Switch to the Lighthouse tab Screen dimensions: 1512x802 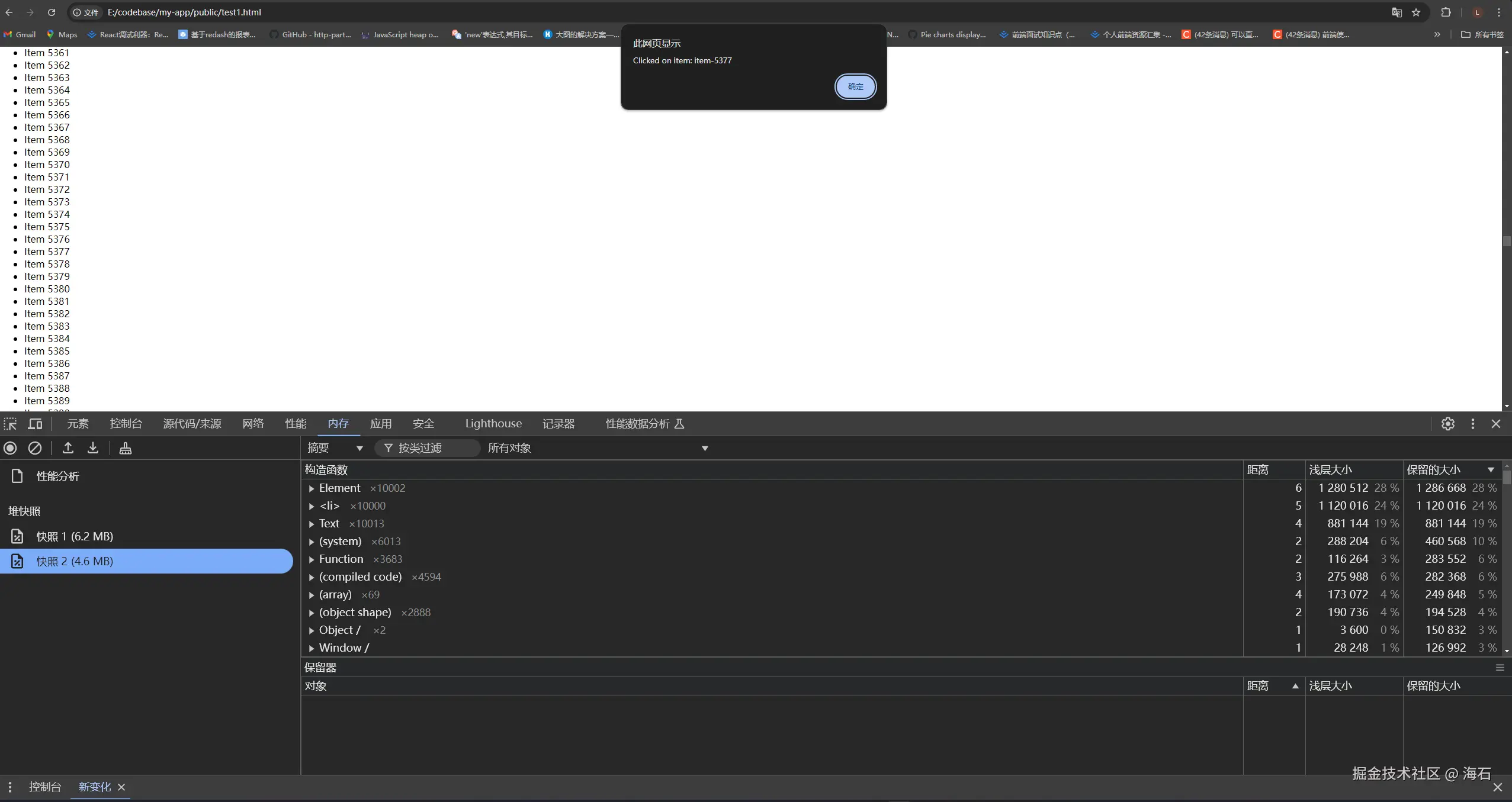click(x=493, y=424)
